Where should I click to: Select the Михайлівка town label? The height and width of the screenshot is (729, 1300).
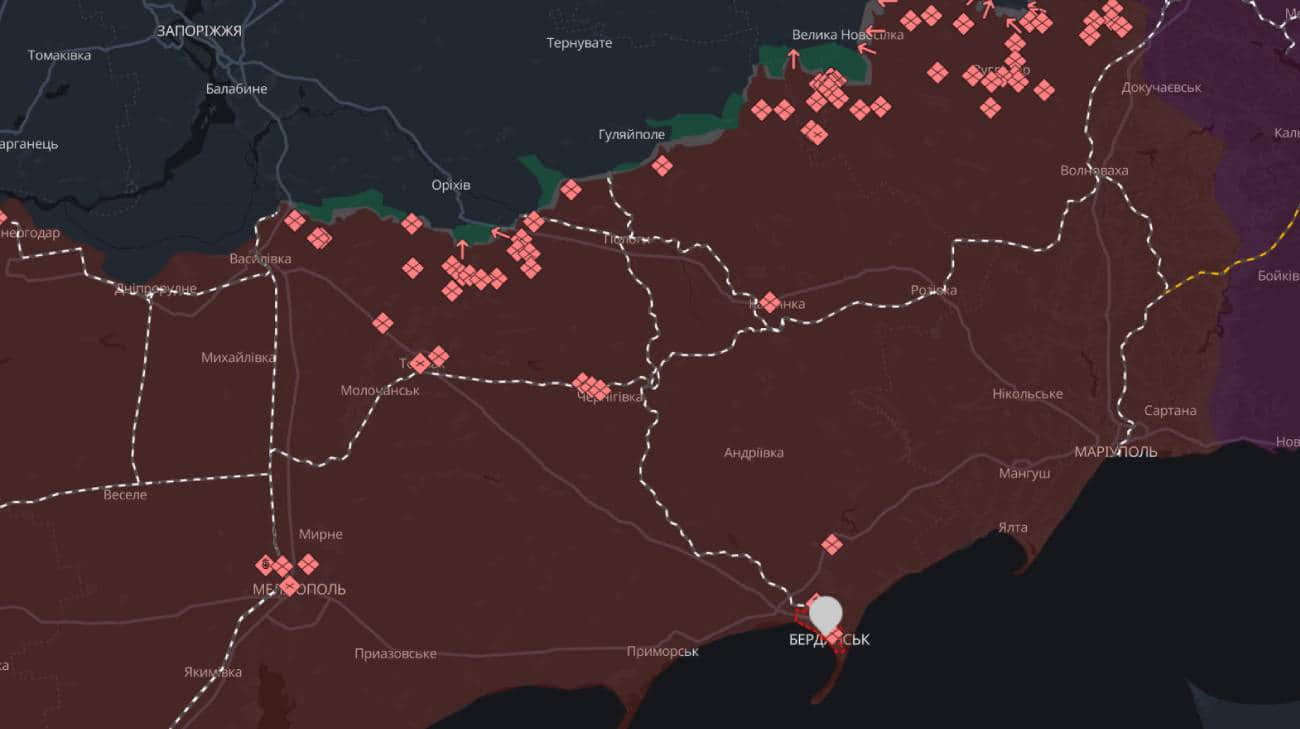click(x=239, y=357)
